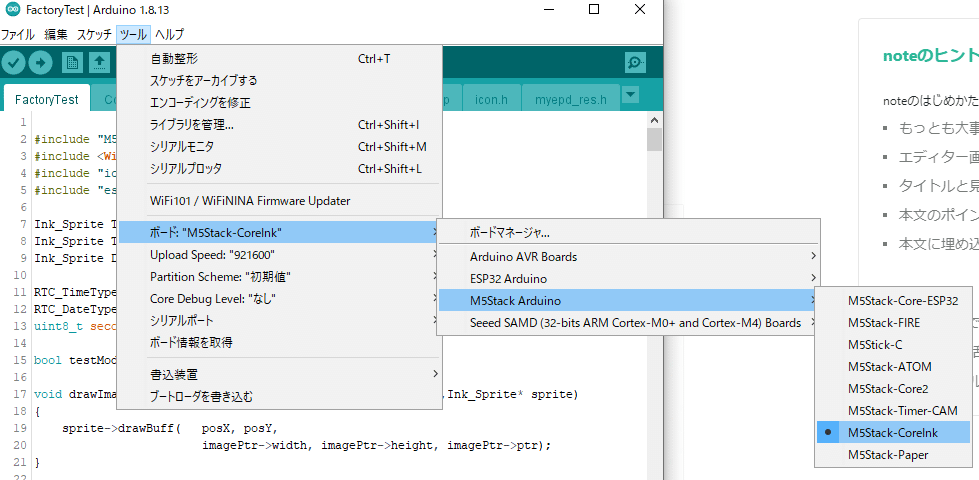
Task: Select the M5Stick-C board
Action: click(x=893, y=345)
